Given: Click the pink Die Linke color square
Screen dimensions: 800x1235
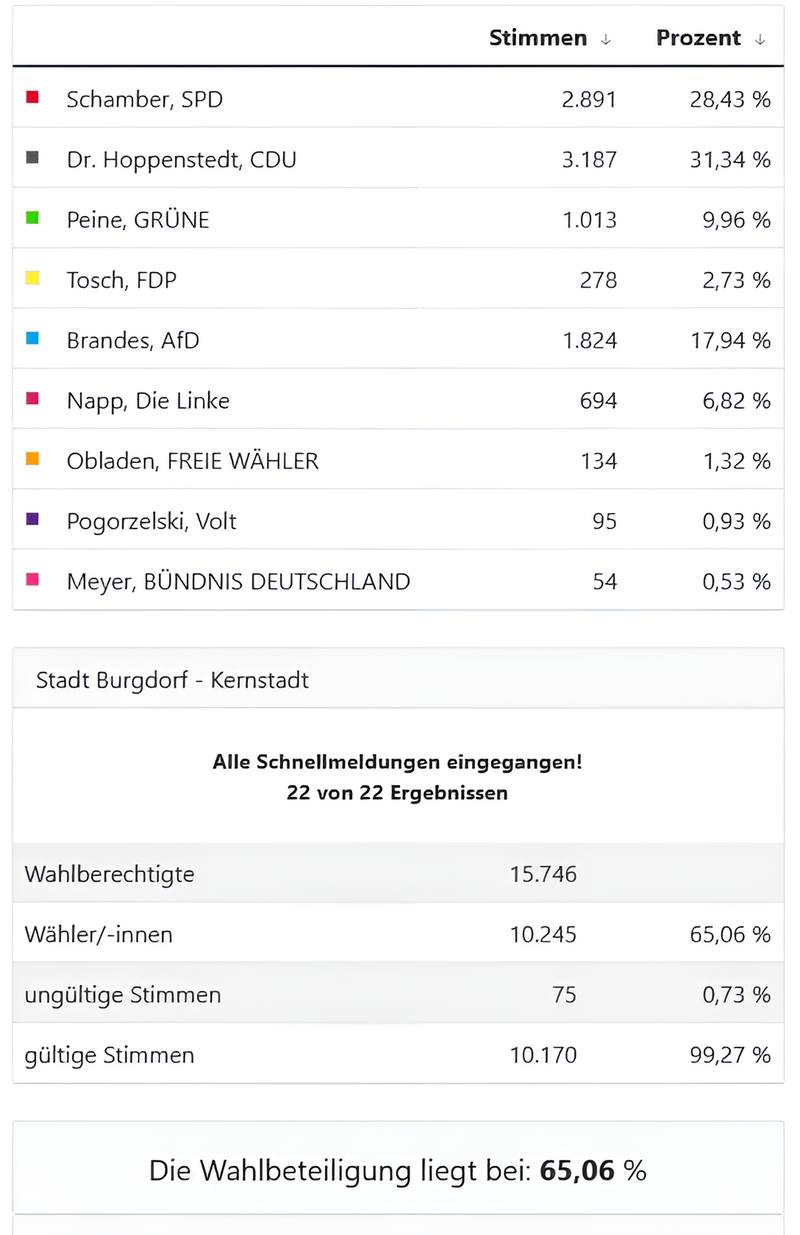Looking at the screenshot, I should click(x=32, y=398).
